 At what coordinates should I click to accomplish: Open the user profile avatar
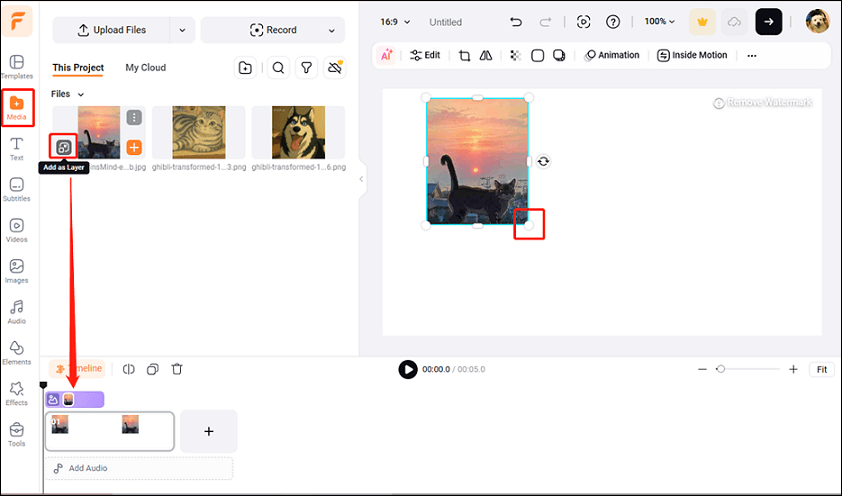818,21
